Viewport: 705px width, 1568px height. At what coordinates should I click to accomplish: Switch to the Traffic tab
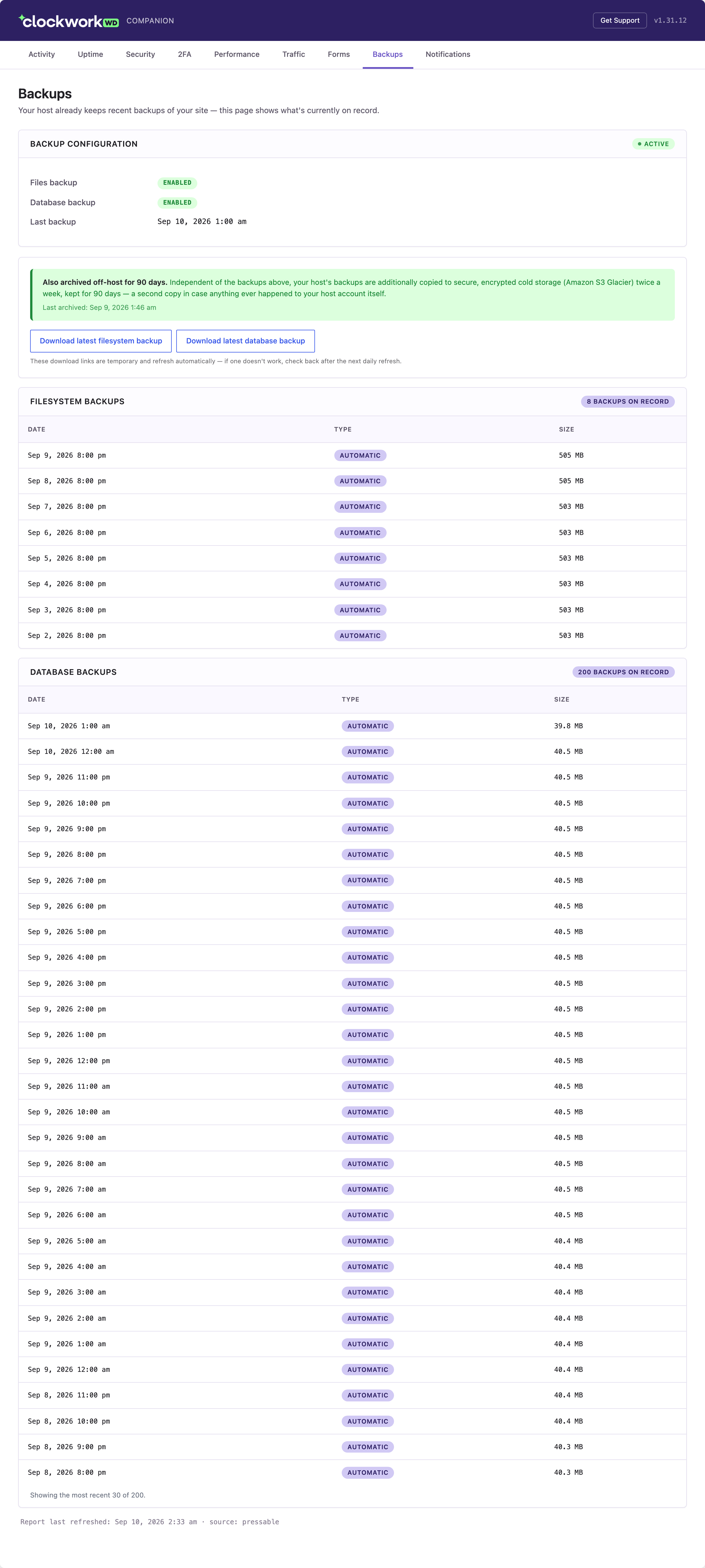coord(293,54)
